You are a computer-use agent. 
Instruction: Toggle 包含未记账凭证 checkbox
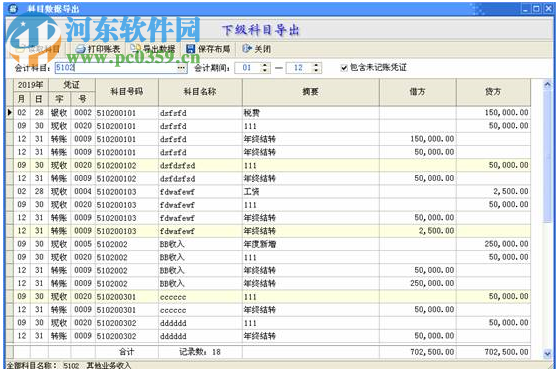pos(344,68)
